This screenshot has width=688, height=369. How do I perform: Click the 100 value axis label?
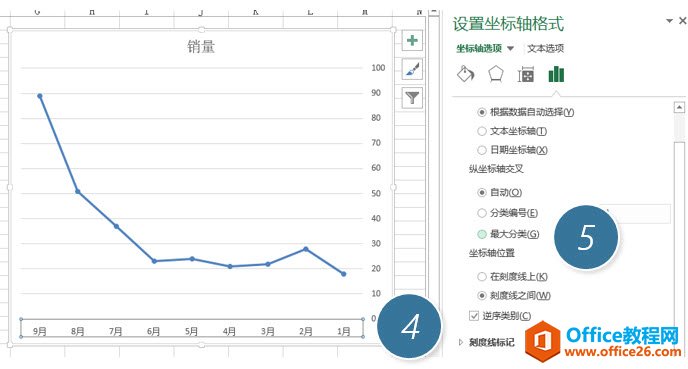(378, 68)
